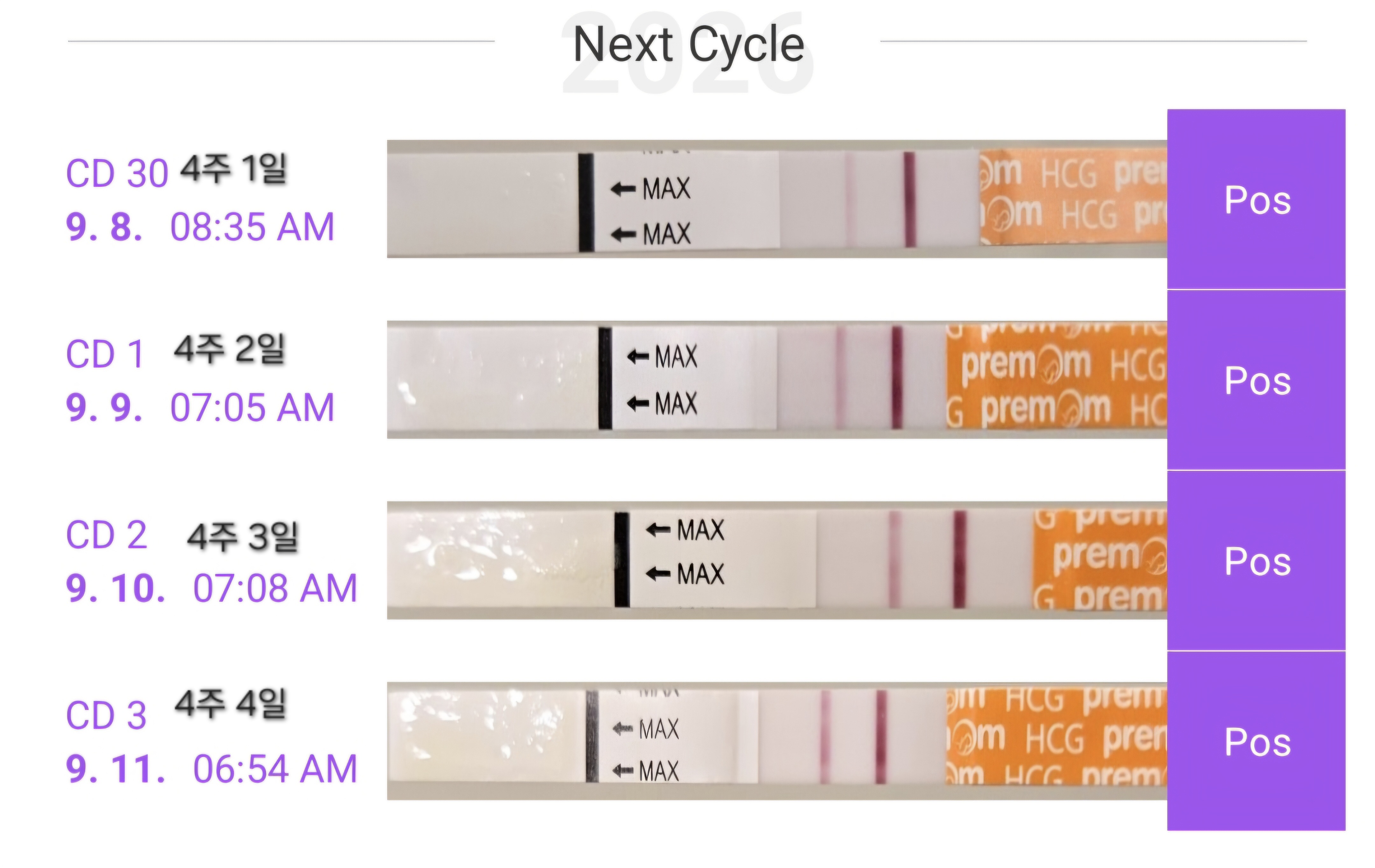Viewport: 1375px width, 868px height.
Task: Tap the Pos result for CD 30
Action: tap(1256, 199)
